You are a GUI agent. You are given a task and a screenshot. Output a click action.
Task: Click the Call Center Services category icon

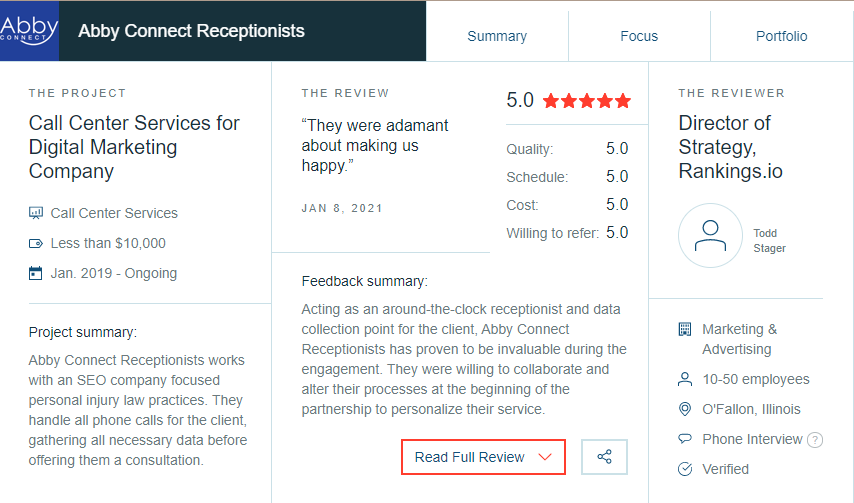[x=36, y=213]
